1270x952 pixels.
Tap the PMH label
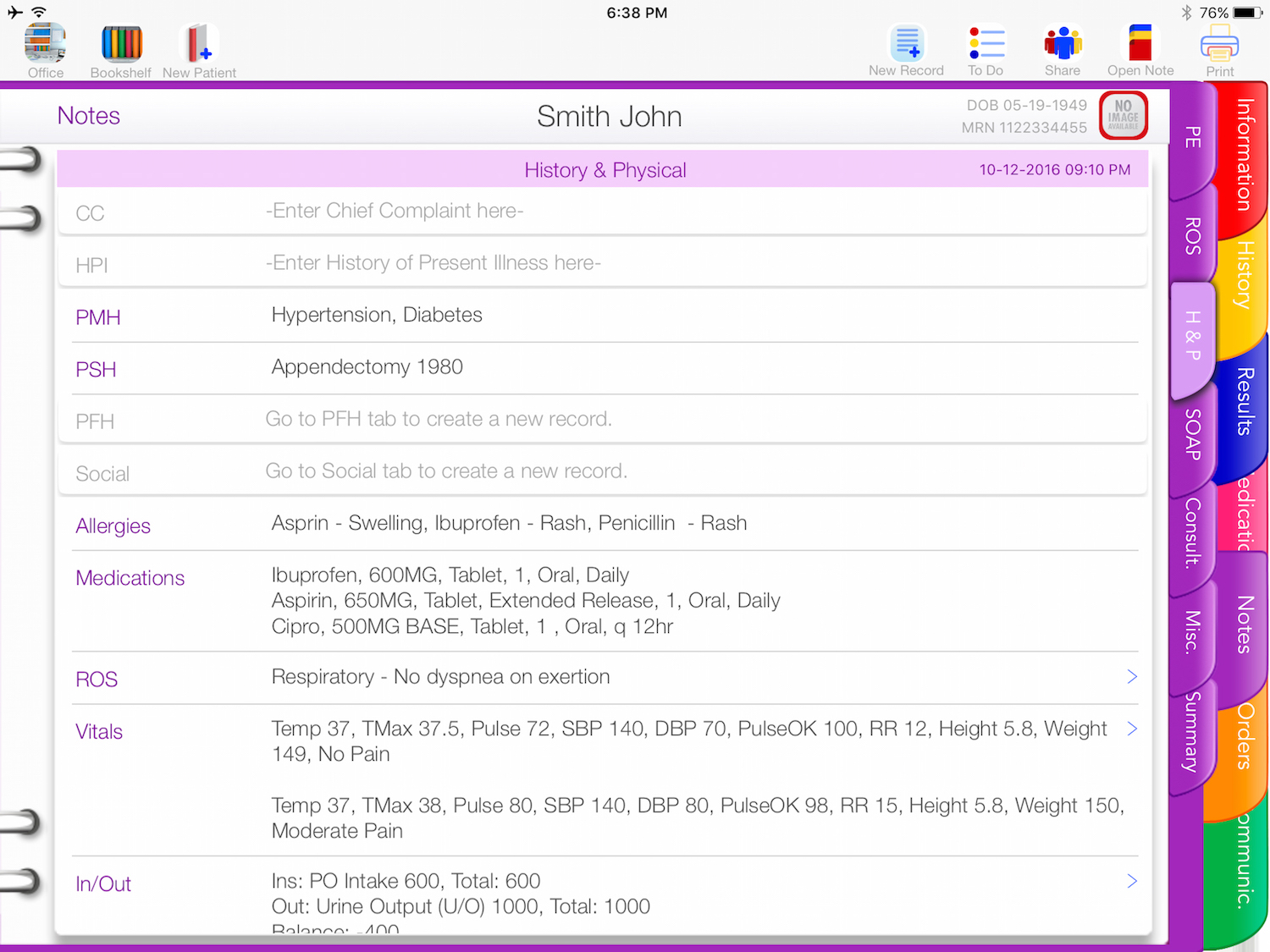pos(98,317)
